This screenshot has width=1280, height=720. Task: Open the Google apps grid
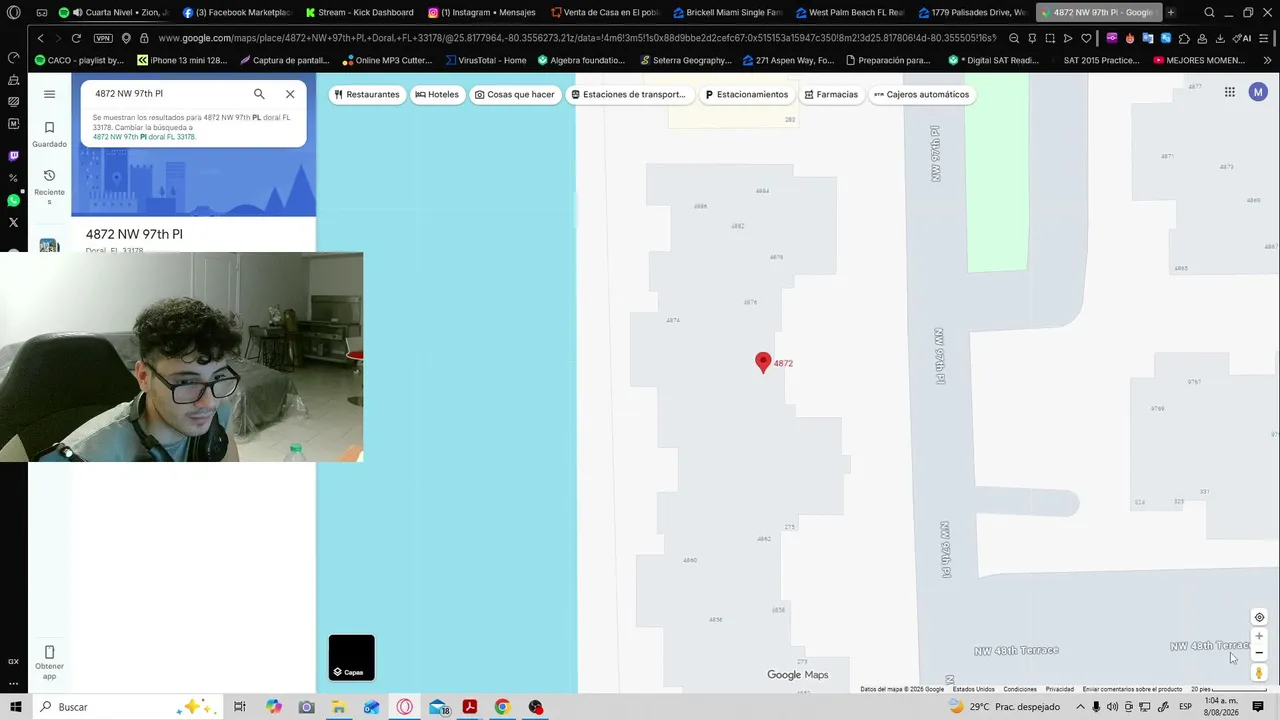point(1229,92)
